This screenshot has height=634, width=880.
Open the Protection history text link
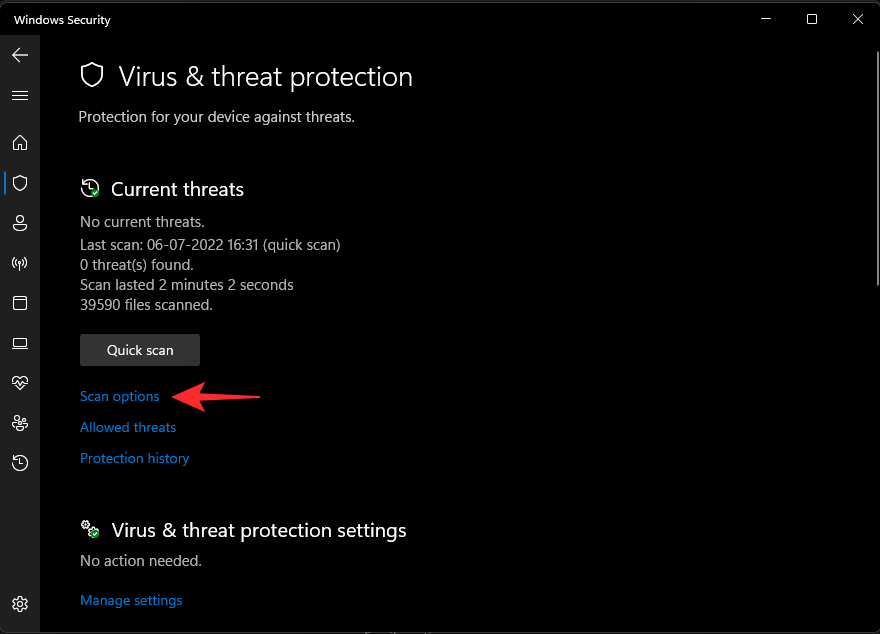point(135,459)
